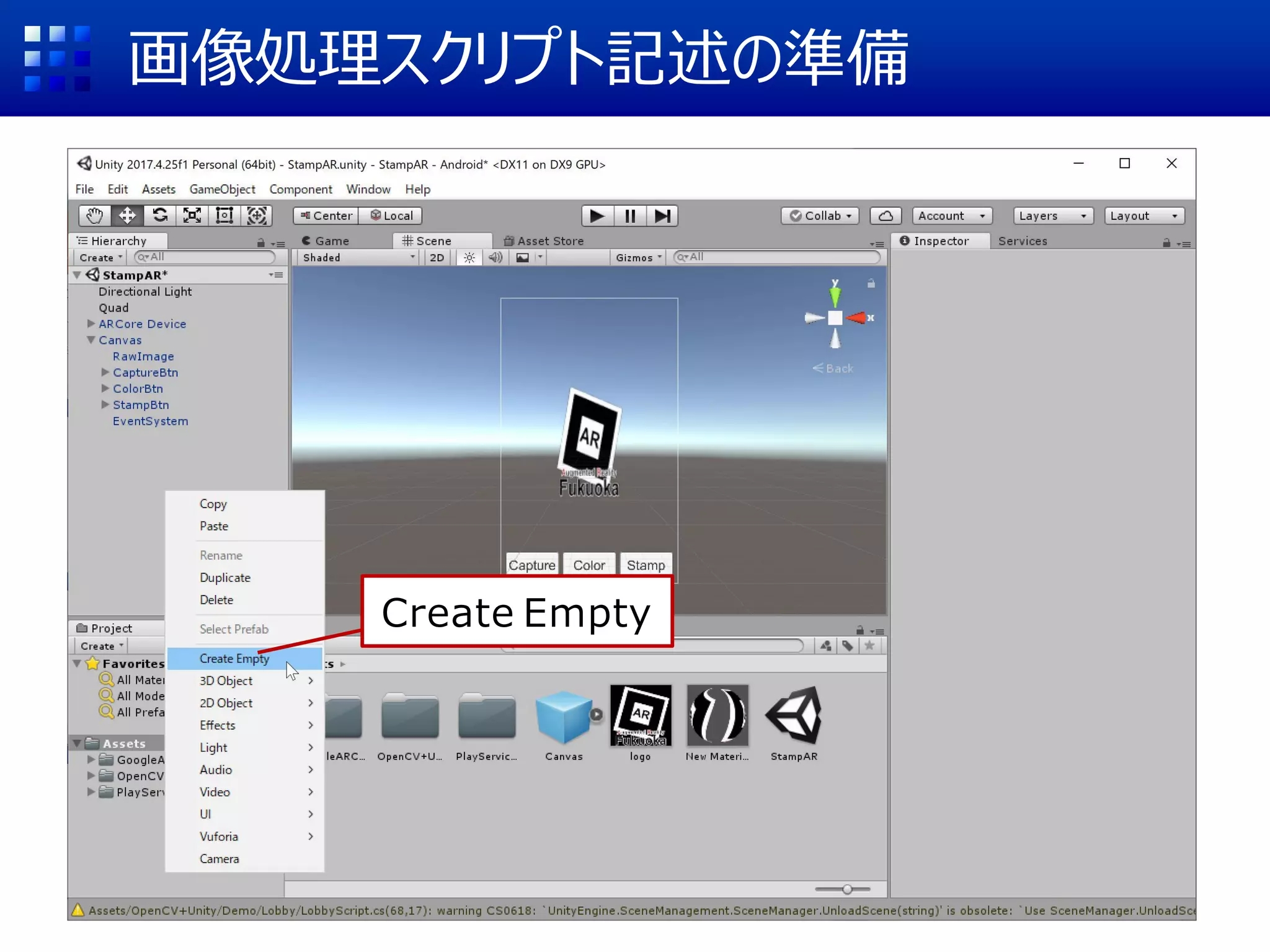Open the Layout dropdown
The height and width of the screenshot is (952, 1270).
pyautogui.click(x=1144, y=216)
